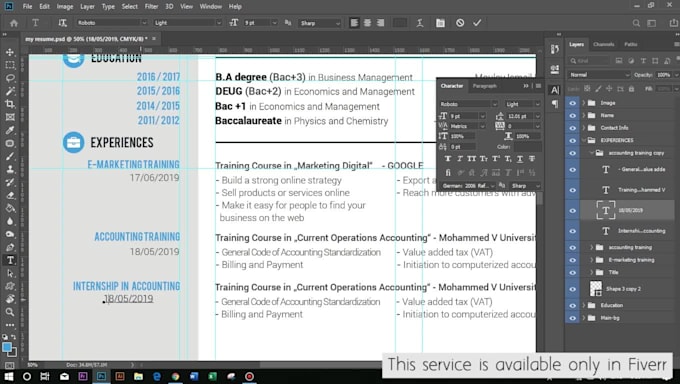Click the leading value field in Character panel
Screen dimensions: 680x384
[520, 116]
